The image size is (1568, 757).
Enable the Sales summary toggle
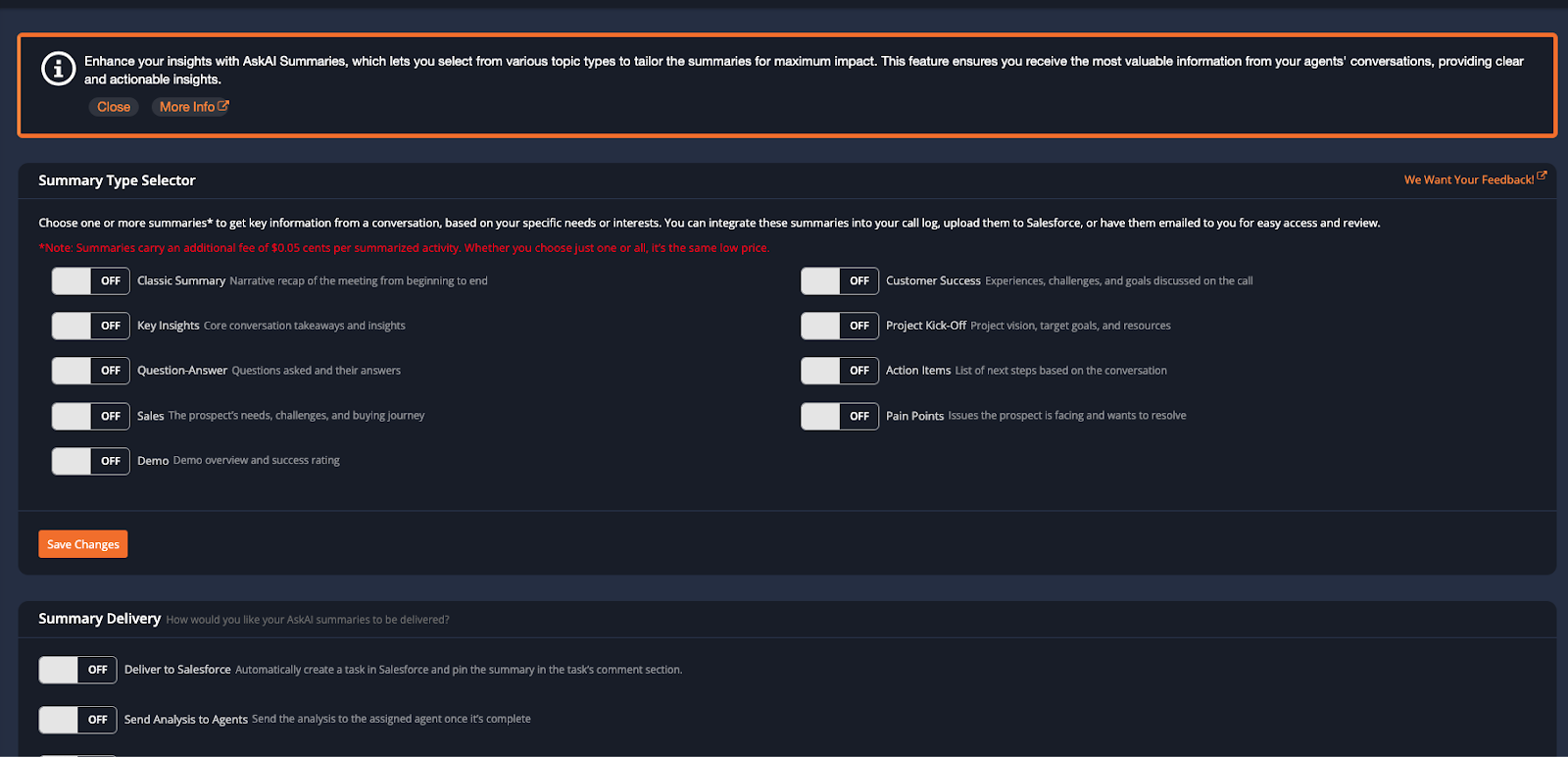pos(90,416)
